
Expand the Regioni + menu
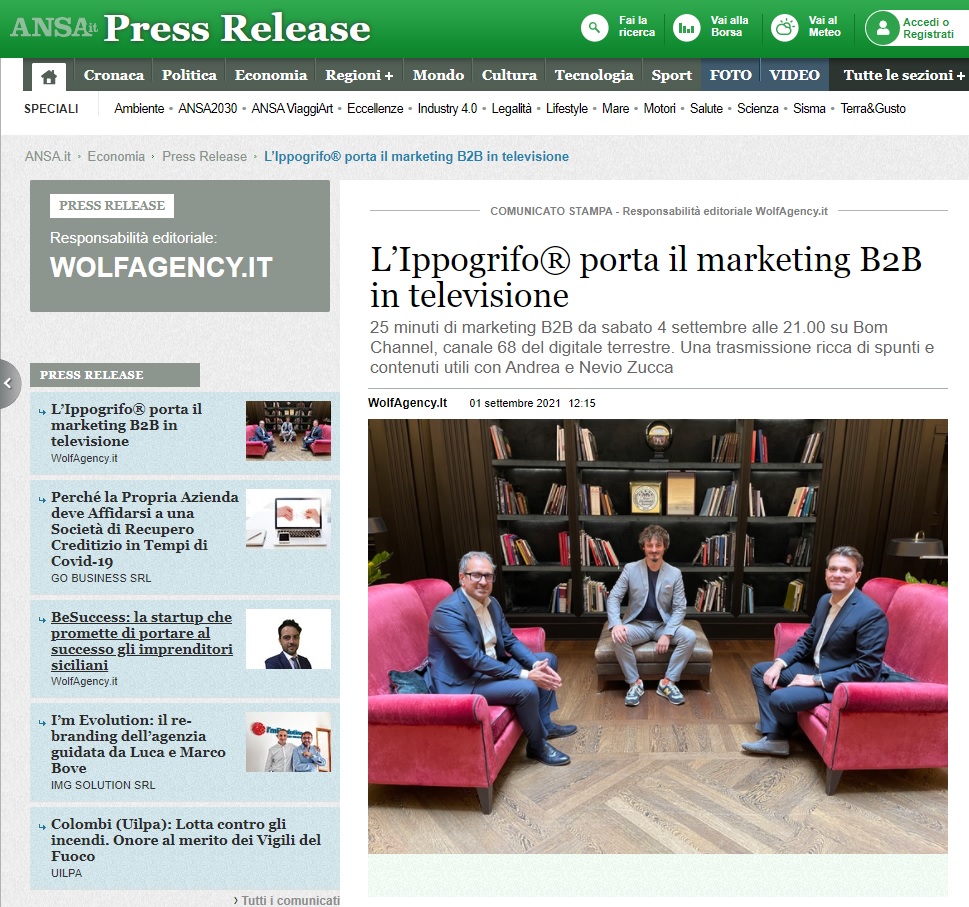pos(360,75)
